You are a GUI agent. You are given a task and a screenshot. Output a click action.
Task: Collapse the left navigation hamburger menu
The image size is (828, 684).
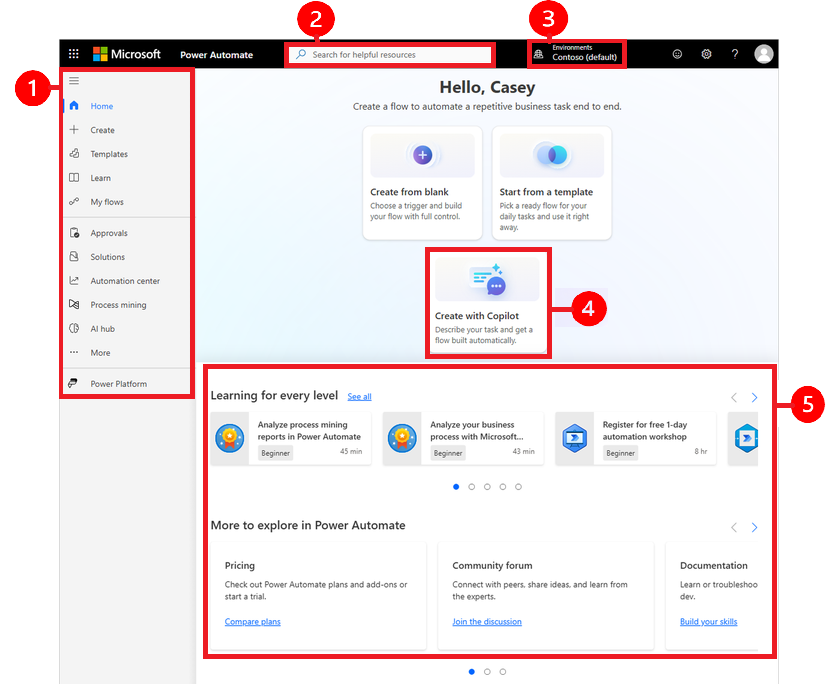[74, 81]
